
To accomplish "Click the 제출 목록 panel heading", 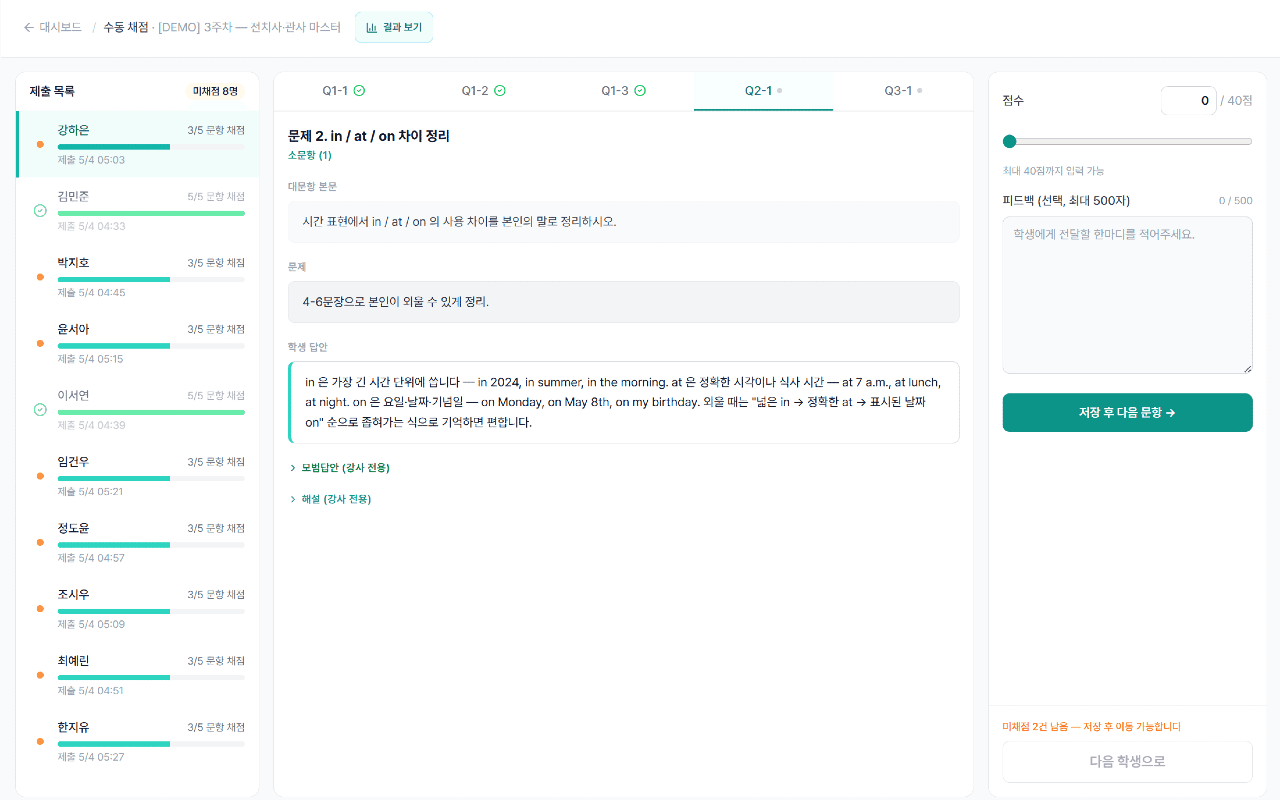I will [52, 91].
